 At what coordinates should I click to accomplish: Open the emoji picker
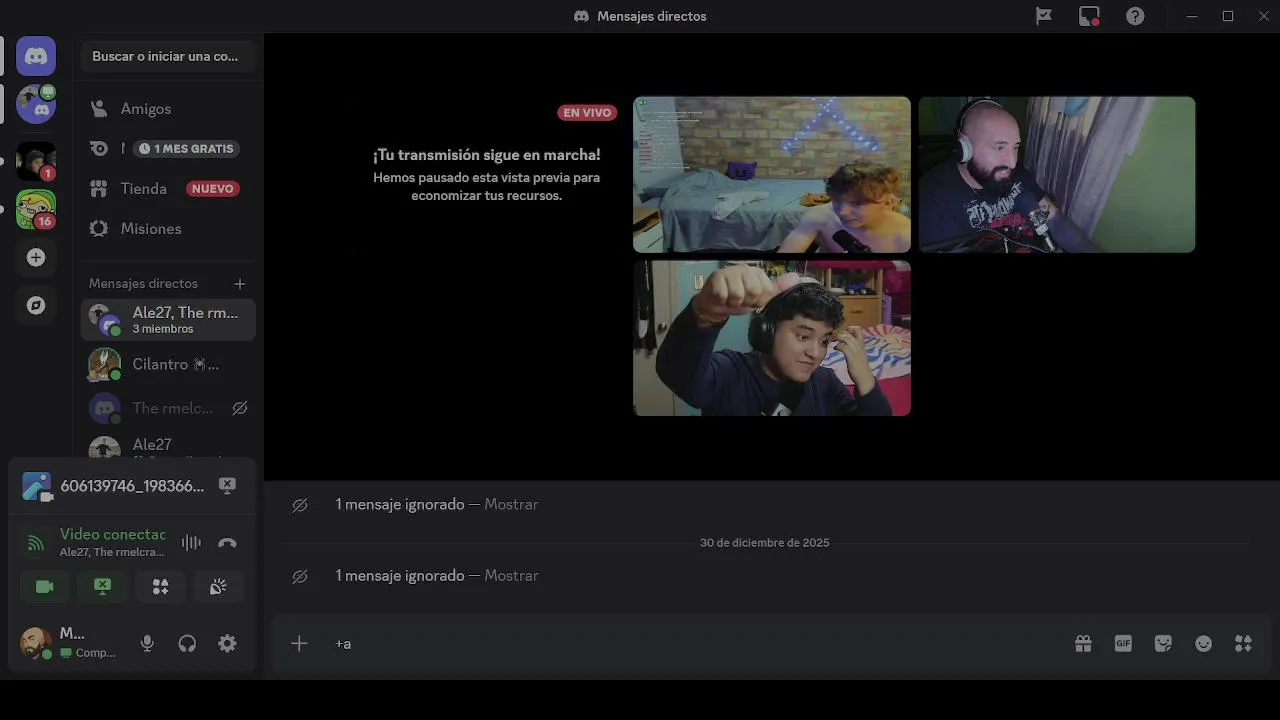tap(1203, 644)
